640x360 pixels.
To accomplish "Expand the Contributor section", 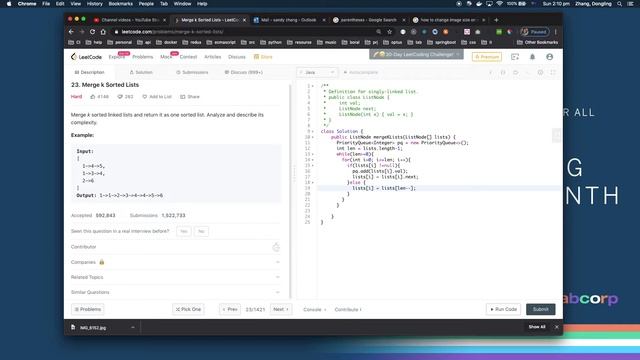I will [176, 247].
